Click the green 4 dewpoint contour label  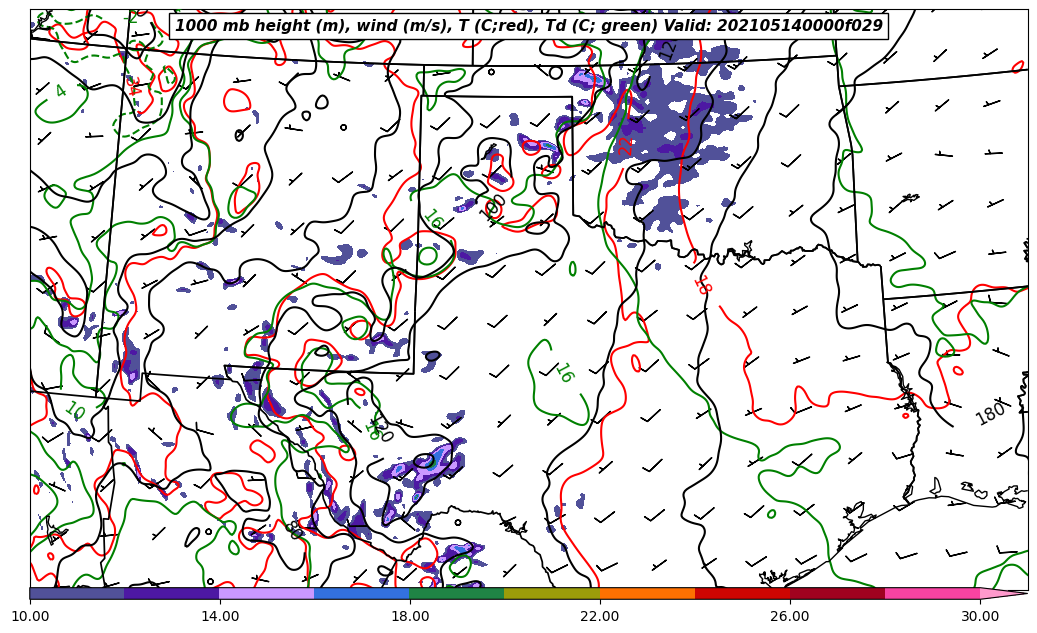(61, 91)
